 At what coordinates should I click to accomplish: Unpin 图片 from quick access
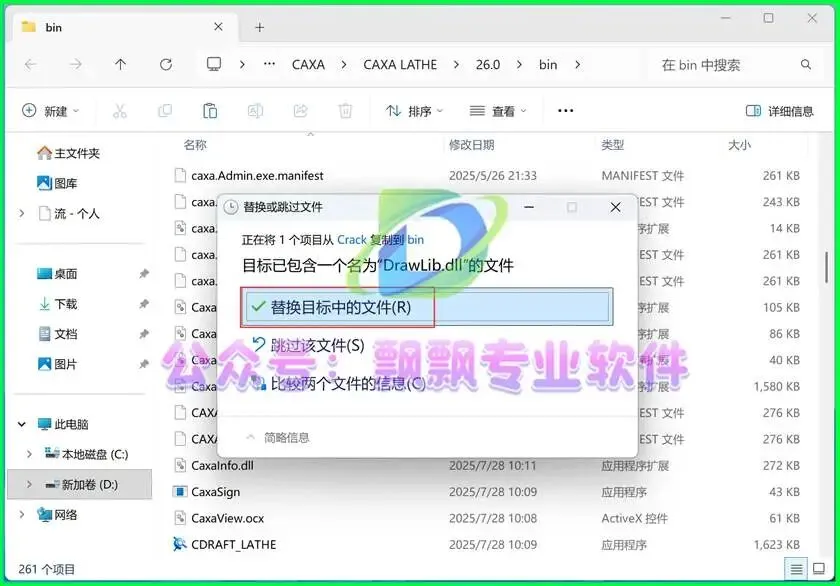point(144,364)
